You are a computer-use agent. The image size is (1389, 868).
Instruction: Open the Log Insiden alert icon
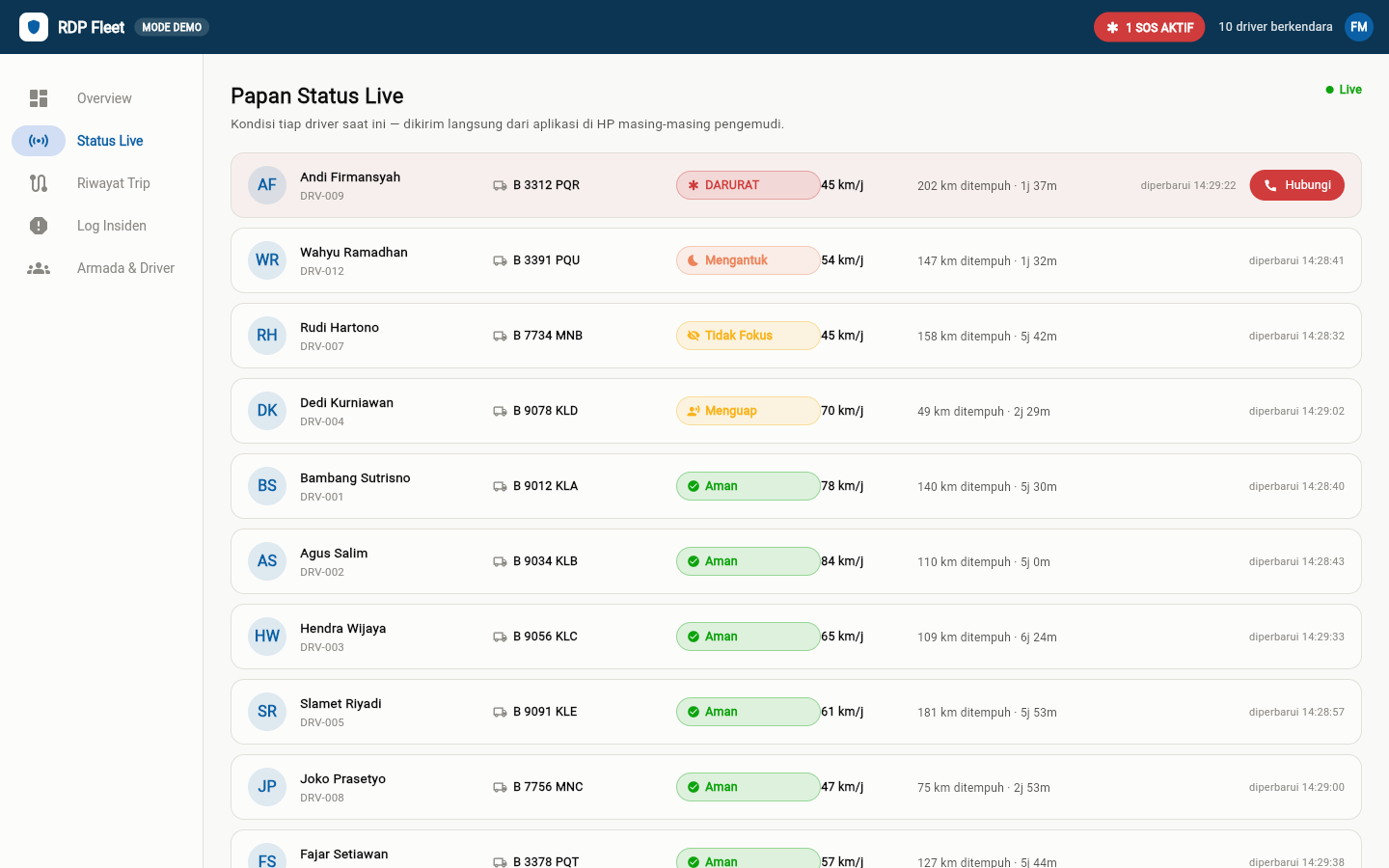39,226
